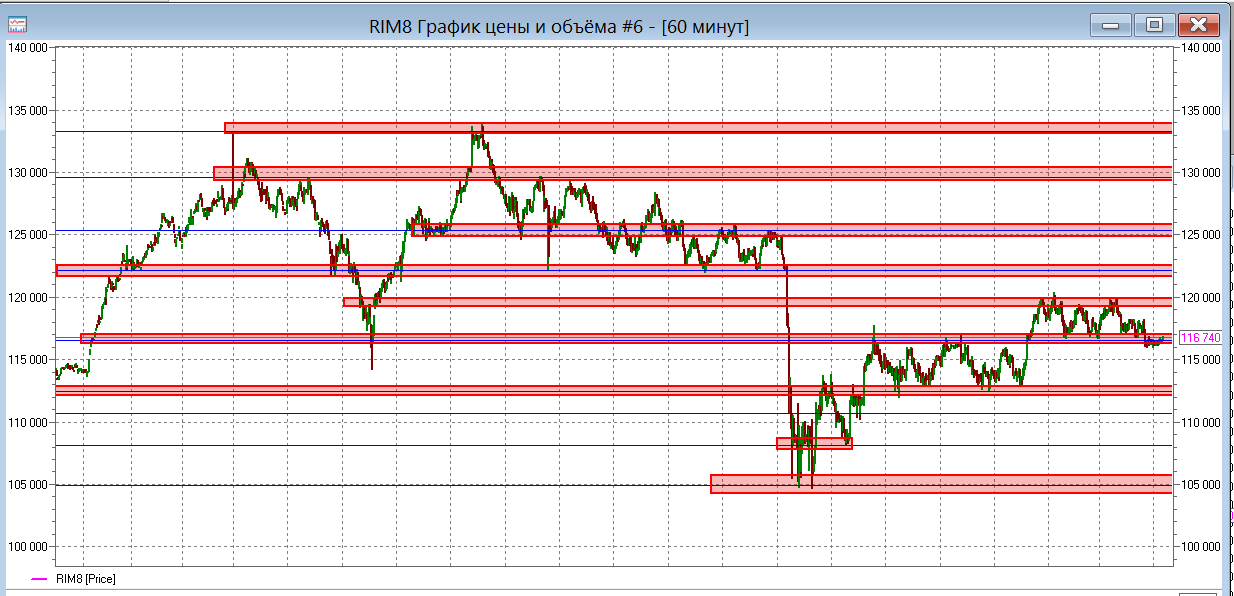Select the red zone rectangle at 105 000
1234x596 pixels.
coord(941,484)
